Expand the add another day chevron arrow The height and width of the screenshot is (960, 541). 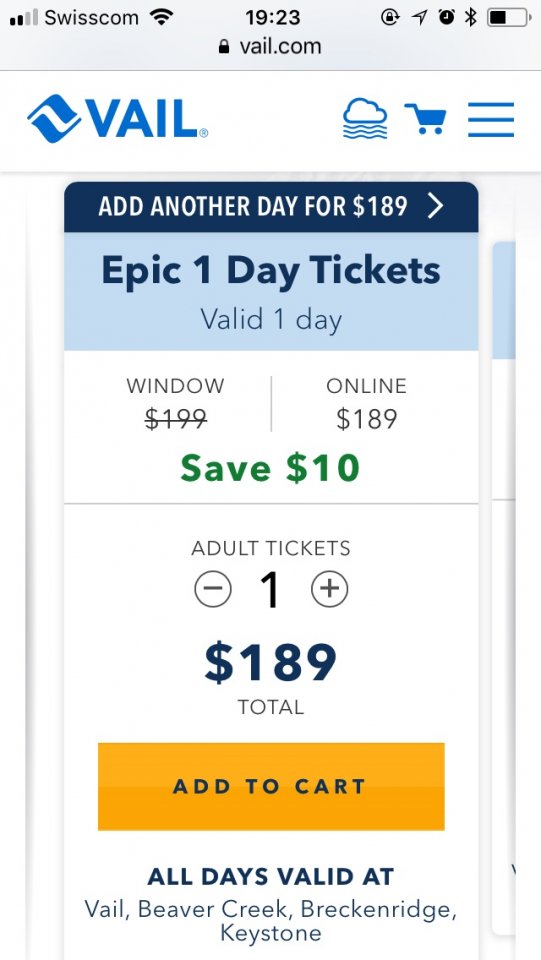click(435, 207)
